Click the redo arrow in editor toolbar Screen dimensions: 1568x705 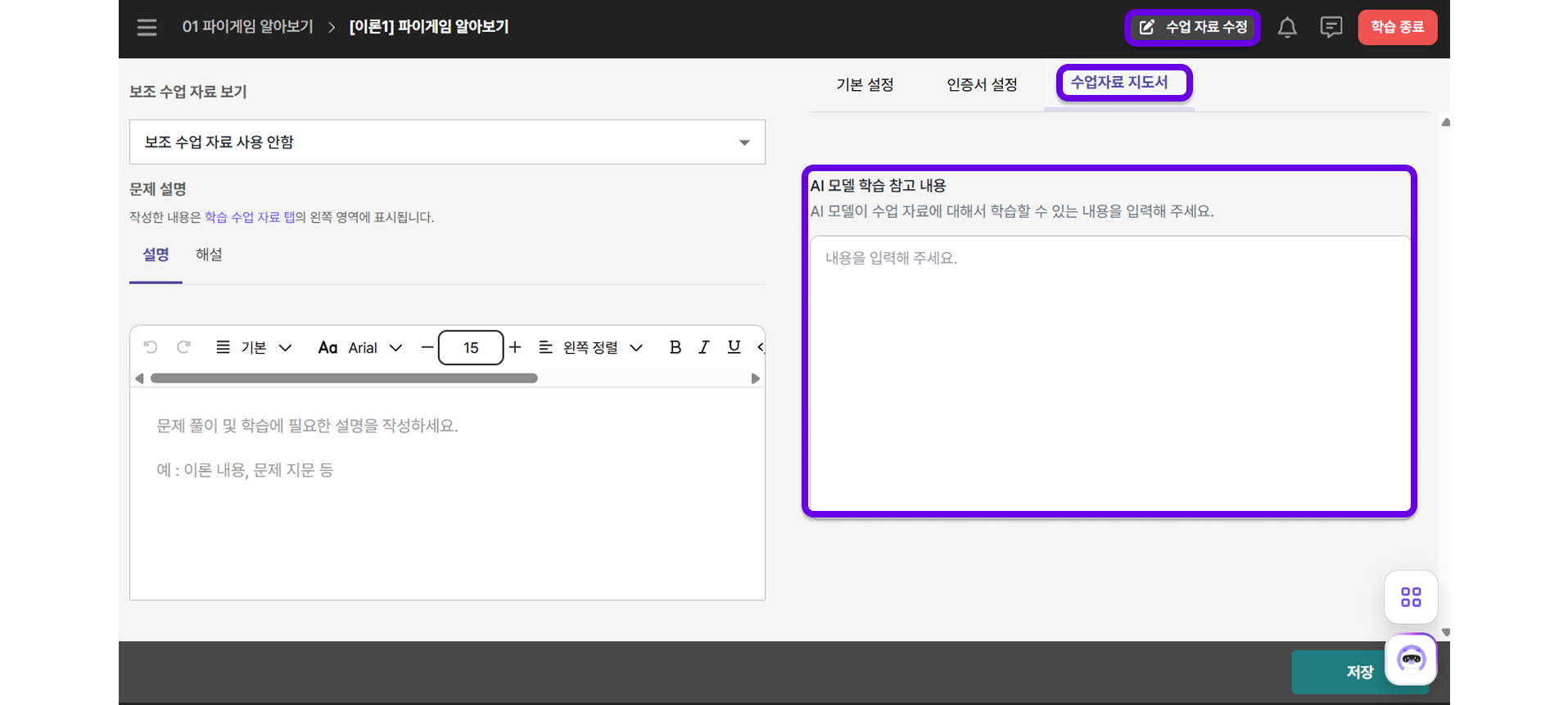click(x=184, y=347)
